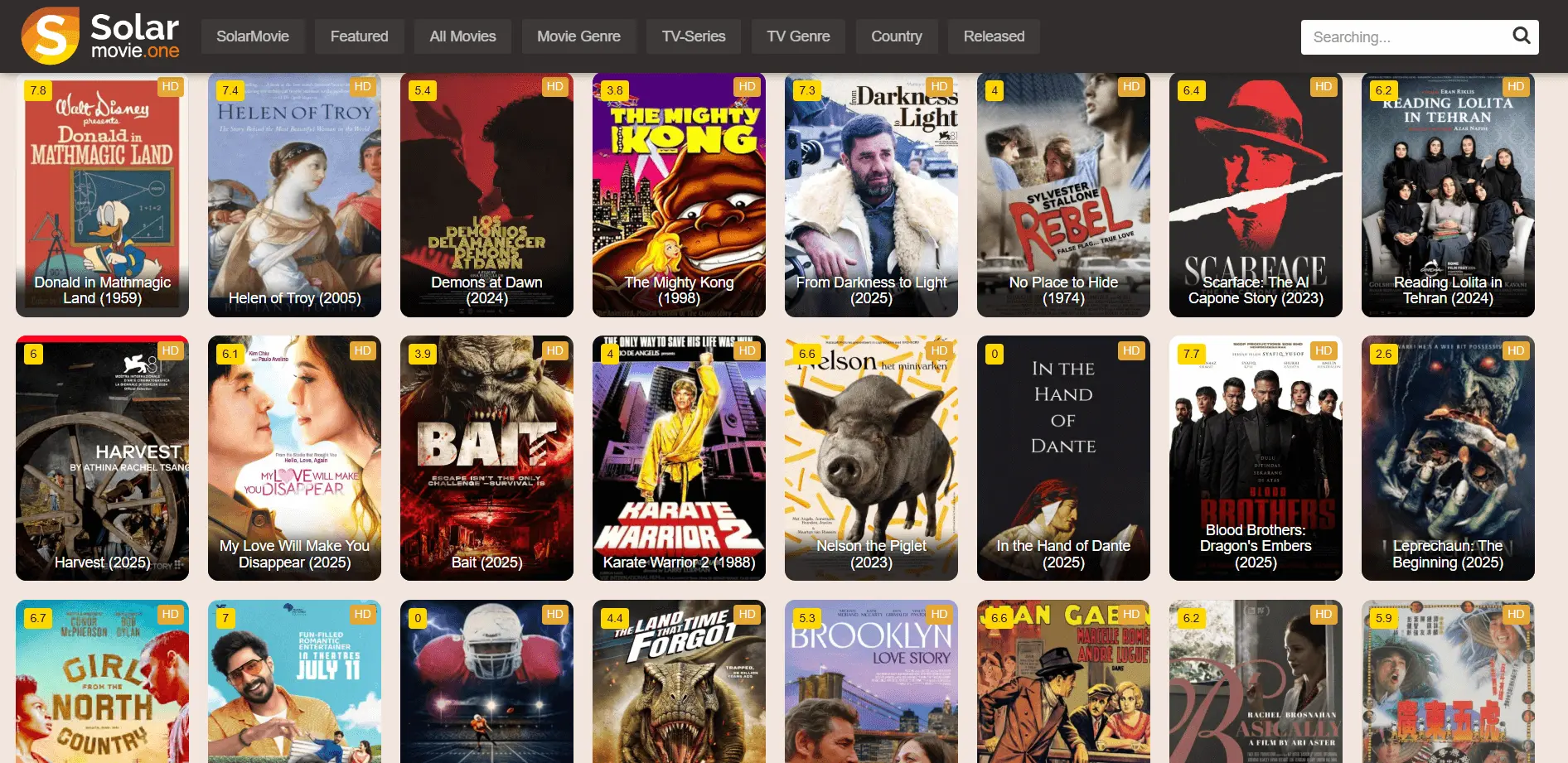Click 3.9 rating badge on Bait poster
The width and height of the screenshot is (1568, 763).
click(423, 354)
